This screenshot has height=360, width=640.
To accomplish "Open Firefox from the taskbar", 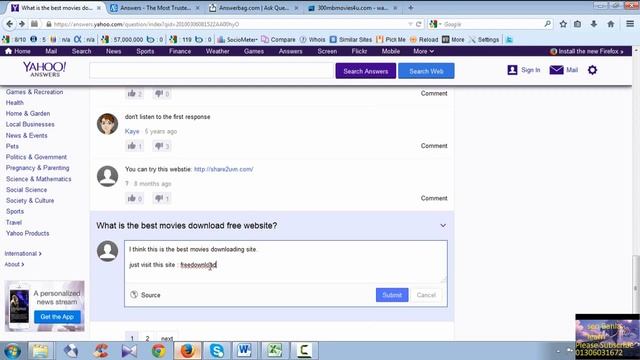I will coord(187,351).
